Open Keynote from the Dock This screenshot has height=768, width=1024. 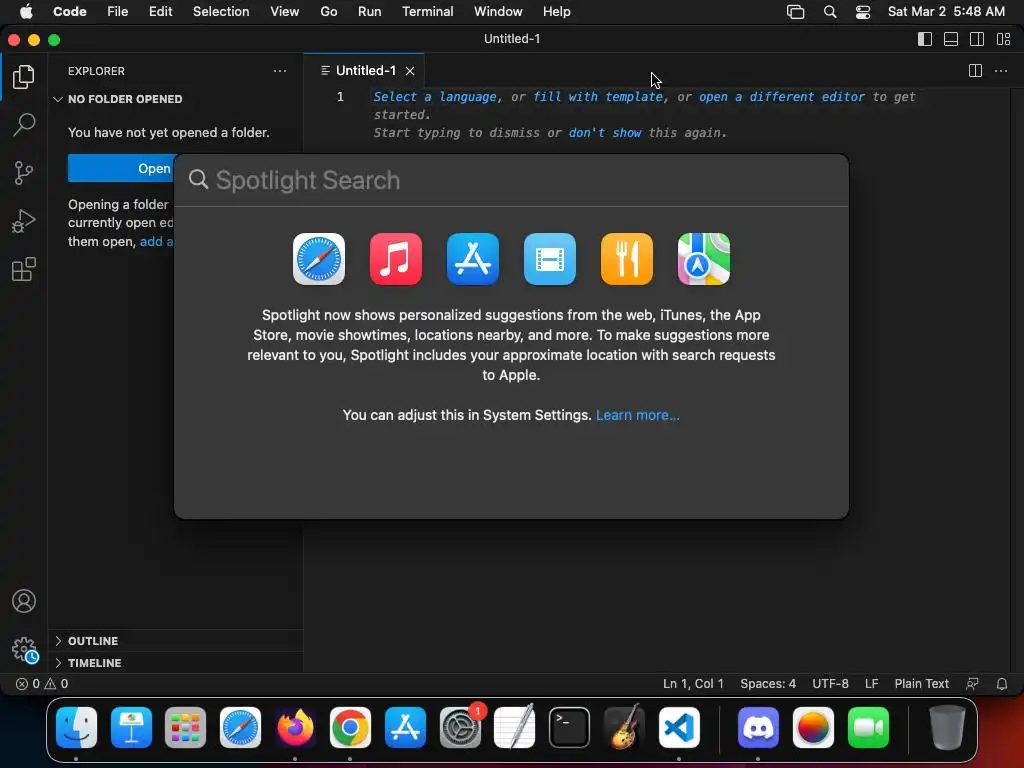pyautogui.click(x=131, y=728)
